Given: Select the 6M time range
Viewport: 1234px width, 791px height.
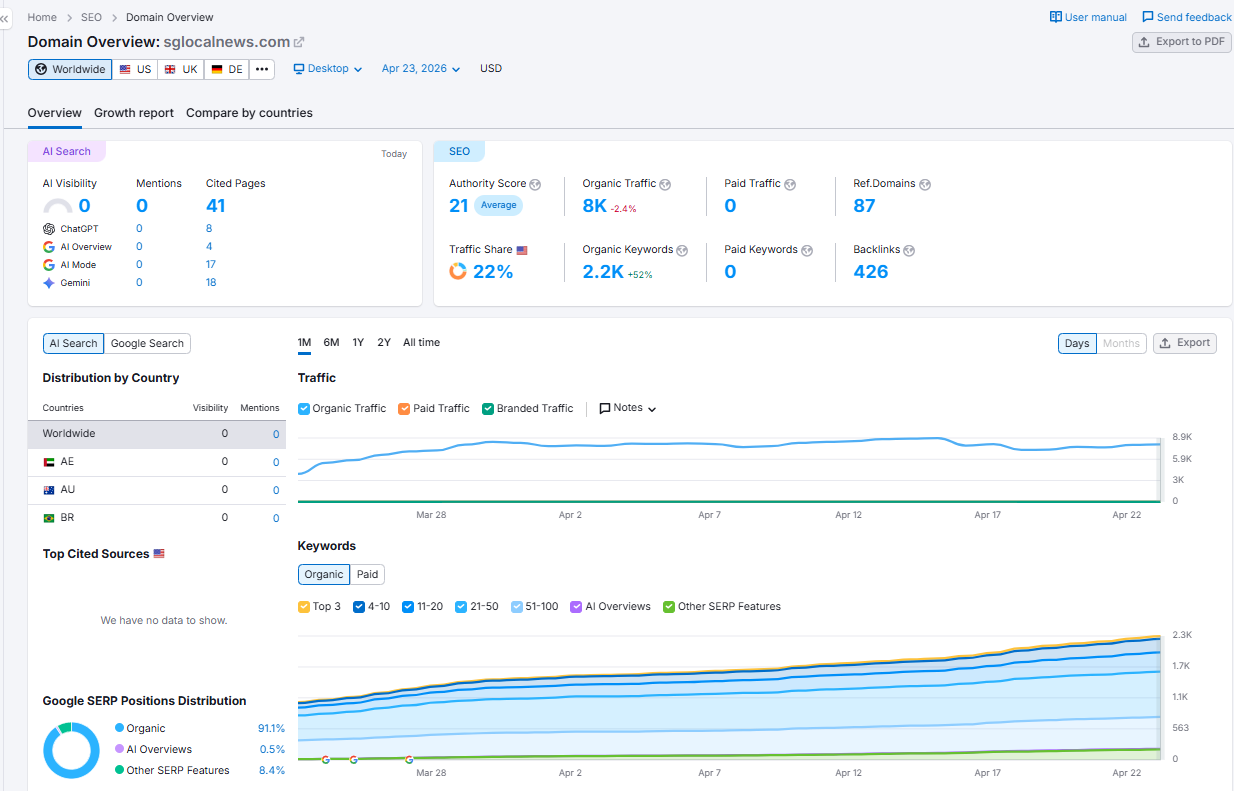Looking at the screenshot, I should 331,343.
